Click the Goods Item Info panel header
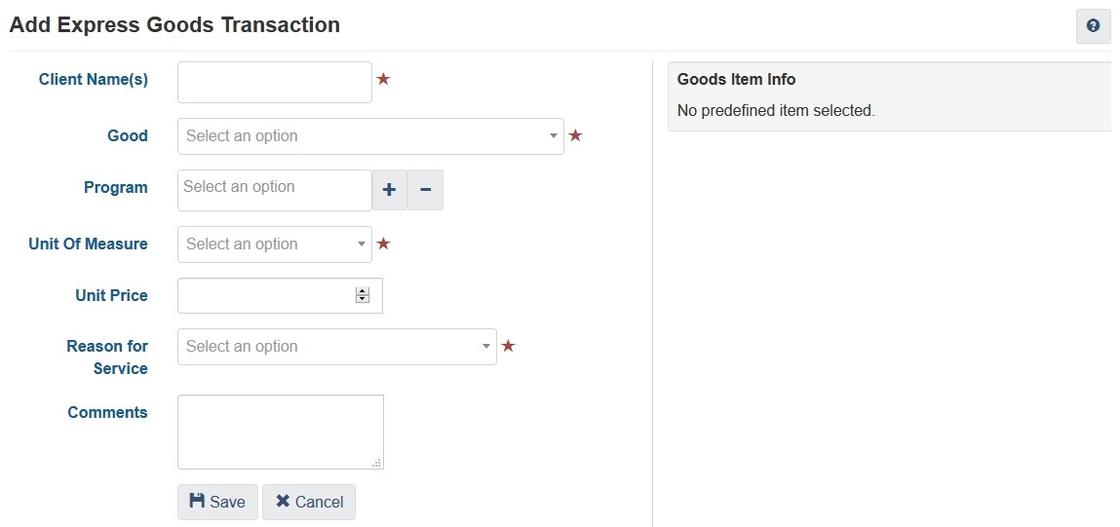1120x527 pixels. (x=736, y=79)
